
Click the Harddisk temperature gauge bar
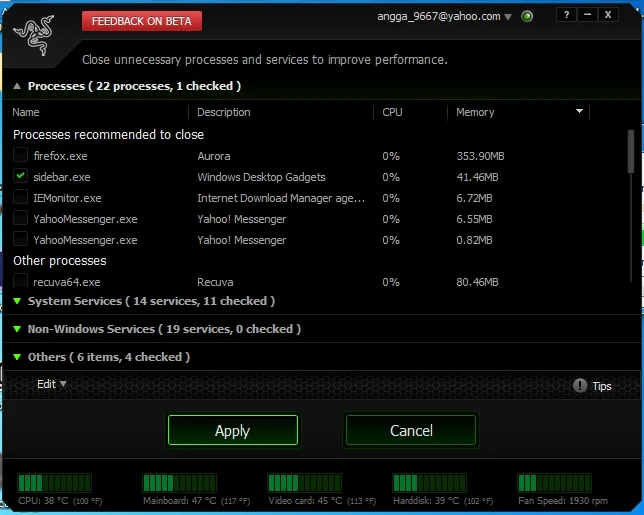429,483
